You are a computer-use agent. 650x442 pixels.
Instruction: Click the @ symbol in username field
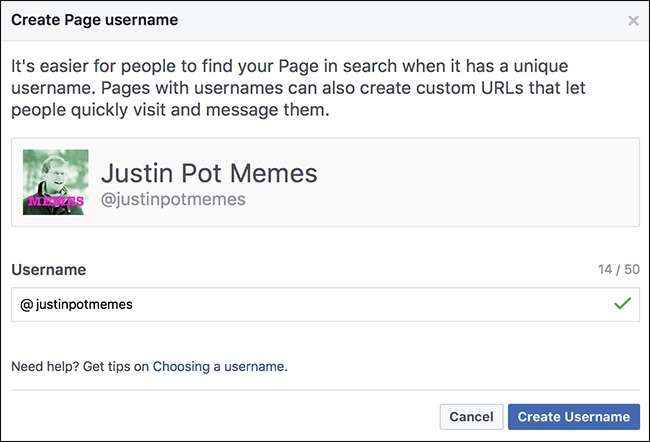pyautogui.click(x=26, y=305)
